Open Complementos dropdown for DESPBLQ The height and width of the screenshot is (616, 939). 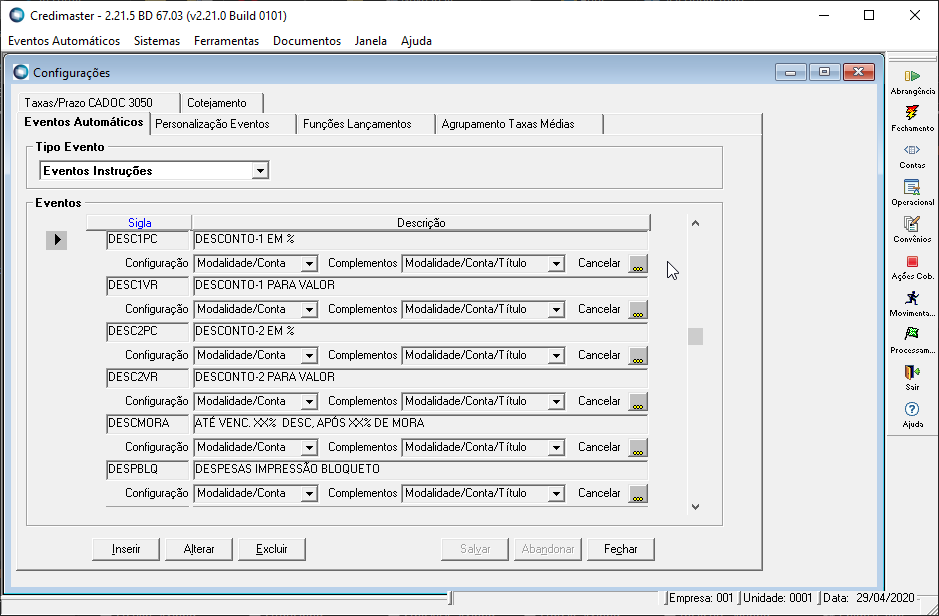coord(556,493)
